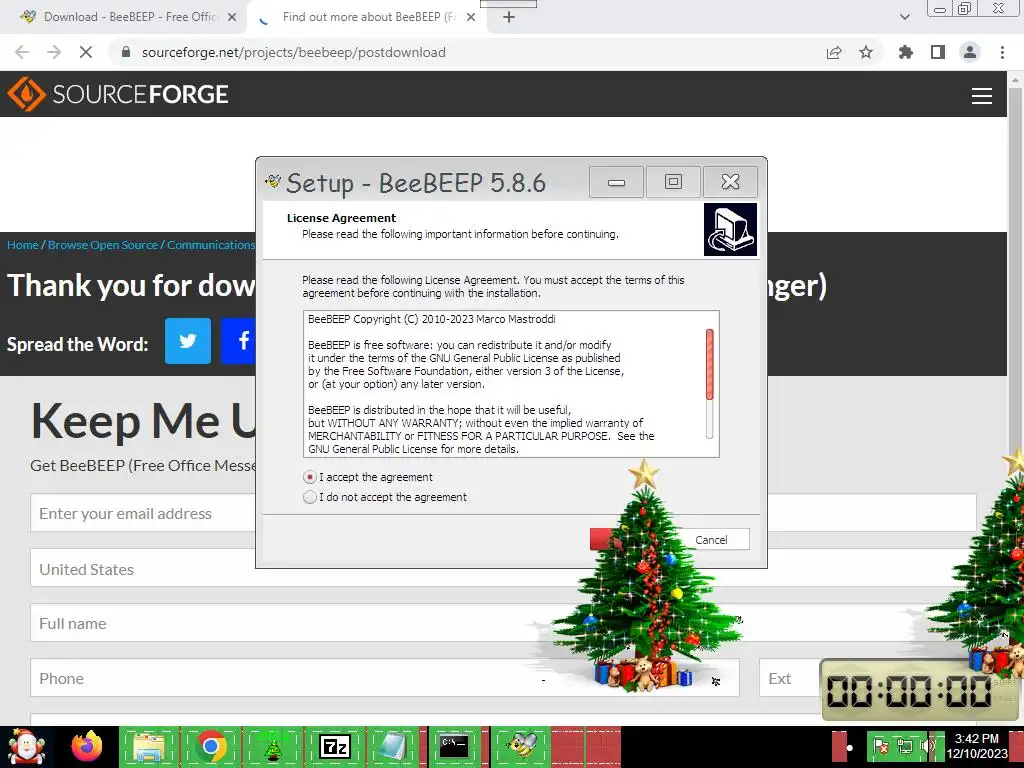Minimize the BeeBEEP setup window
Image resolution: width=1024 pixels, height=768 pixels.
pos(616,182)
